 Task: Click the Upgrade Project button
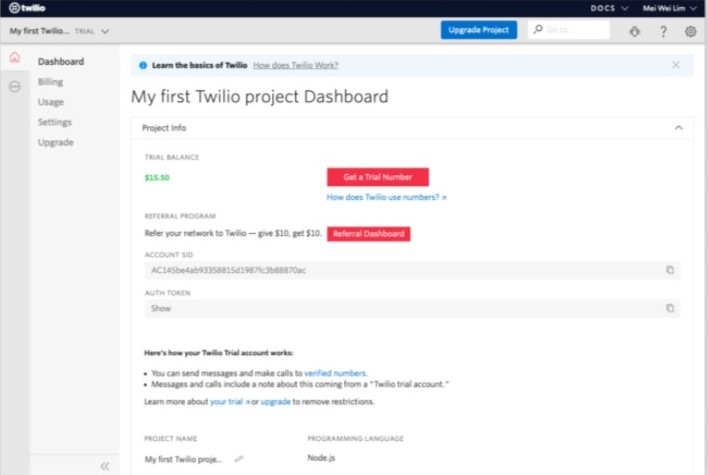tap(479, 30)
